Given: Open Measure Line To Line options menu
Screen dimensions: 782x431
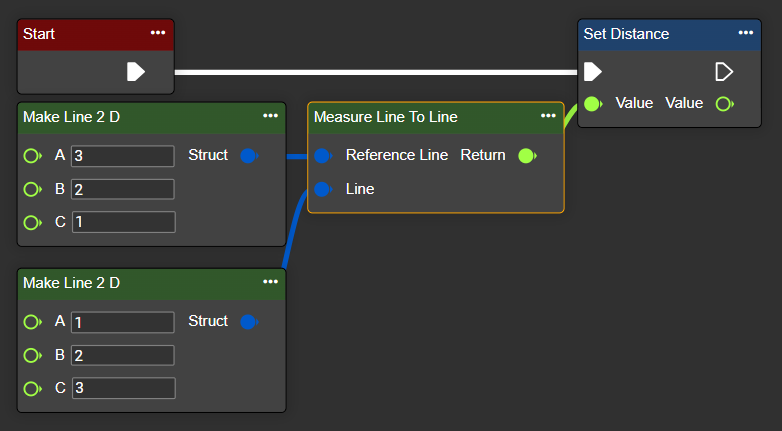Looking at the screenshot, I should point(548,116).
